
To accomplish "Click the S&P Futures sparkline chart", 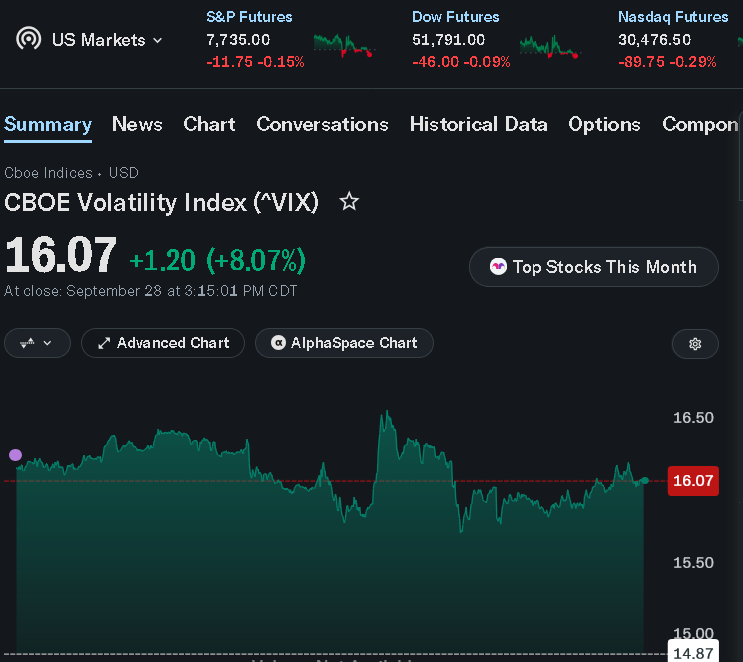I will click(344, 46).
